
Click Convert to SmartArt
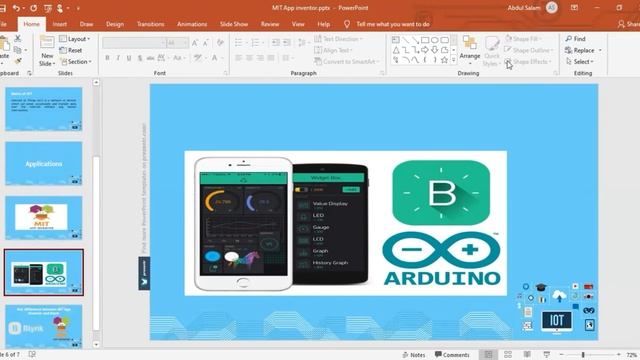click(x=347, y=62)
